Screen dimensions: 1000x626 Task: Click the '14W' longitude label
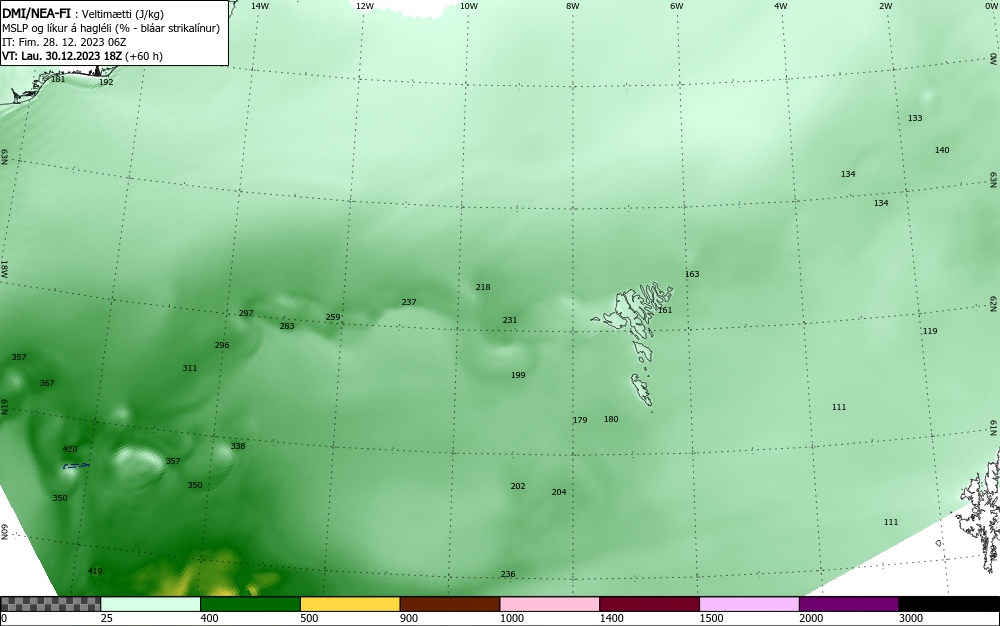tap(260, 6)
